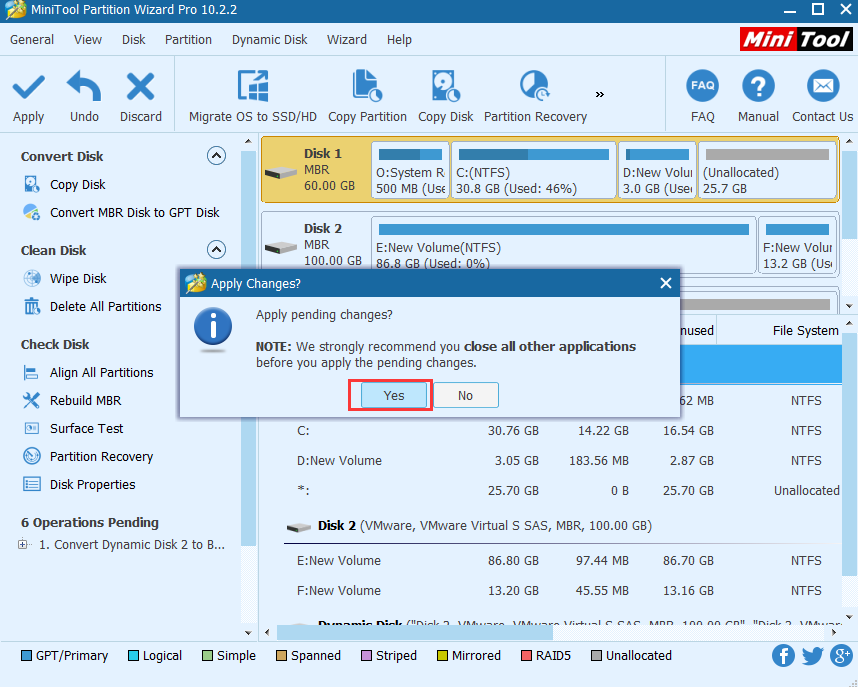
Task: Open the Partition menu
Action: (x=188, y=39)
